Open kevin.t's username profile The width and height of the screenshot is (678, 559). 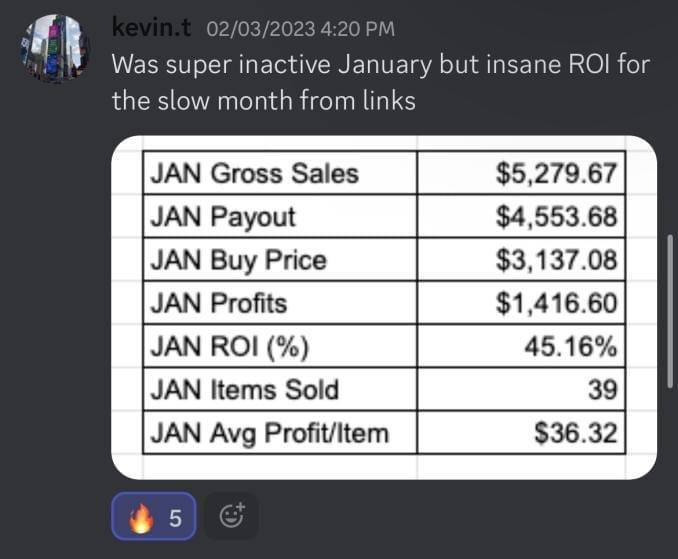150,31
